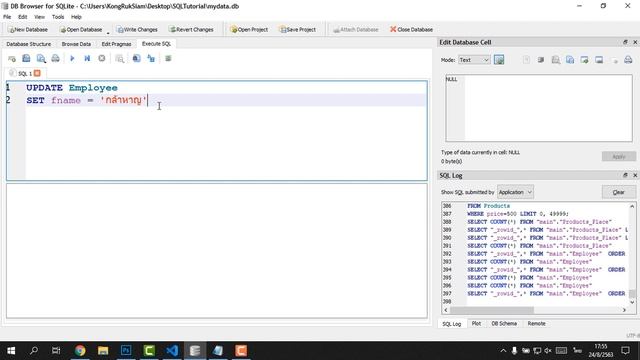Click in the Edit Cell NULL text area
640x360 pixels.
(x=539, y=108)
